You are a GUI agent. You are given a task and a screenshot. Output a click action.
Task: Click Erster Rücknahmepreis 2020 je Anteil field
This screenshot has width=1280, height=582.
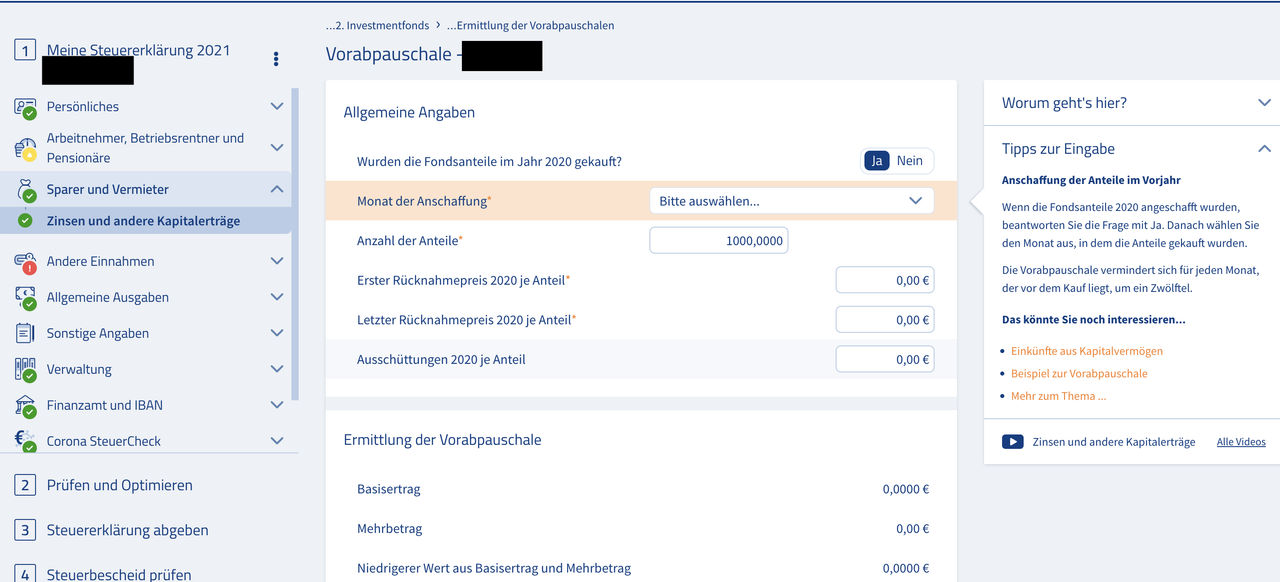click(x=885, y=281)
